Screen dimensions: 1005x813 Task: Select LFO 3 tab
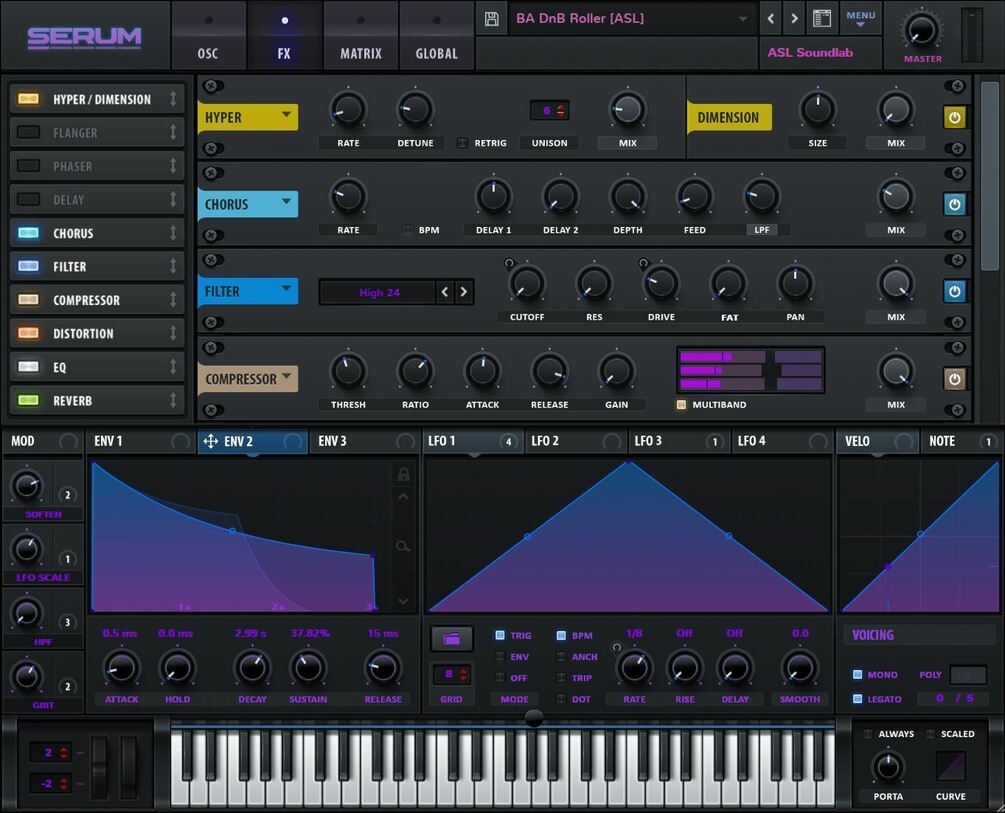[x=679, y=441]
